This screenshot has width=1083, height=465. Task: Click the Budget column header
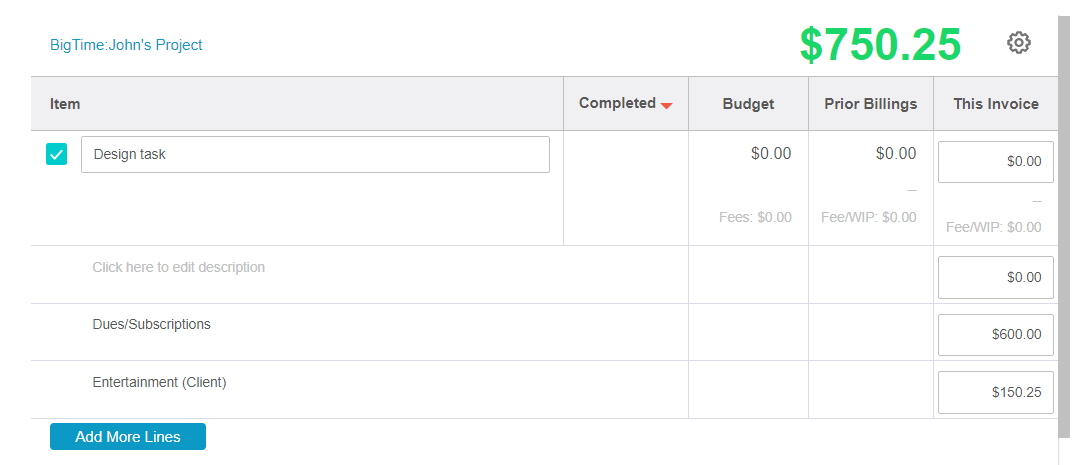click(x=748, y=104)
